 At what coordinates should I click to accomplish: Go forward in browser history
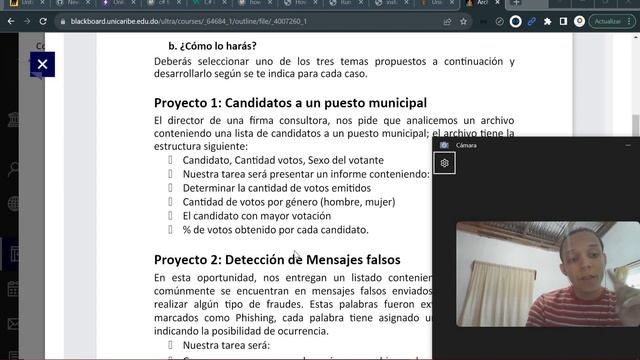(x=27, y=21)
